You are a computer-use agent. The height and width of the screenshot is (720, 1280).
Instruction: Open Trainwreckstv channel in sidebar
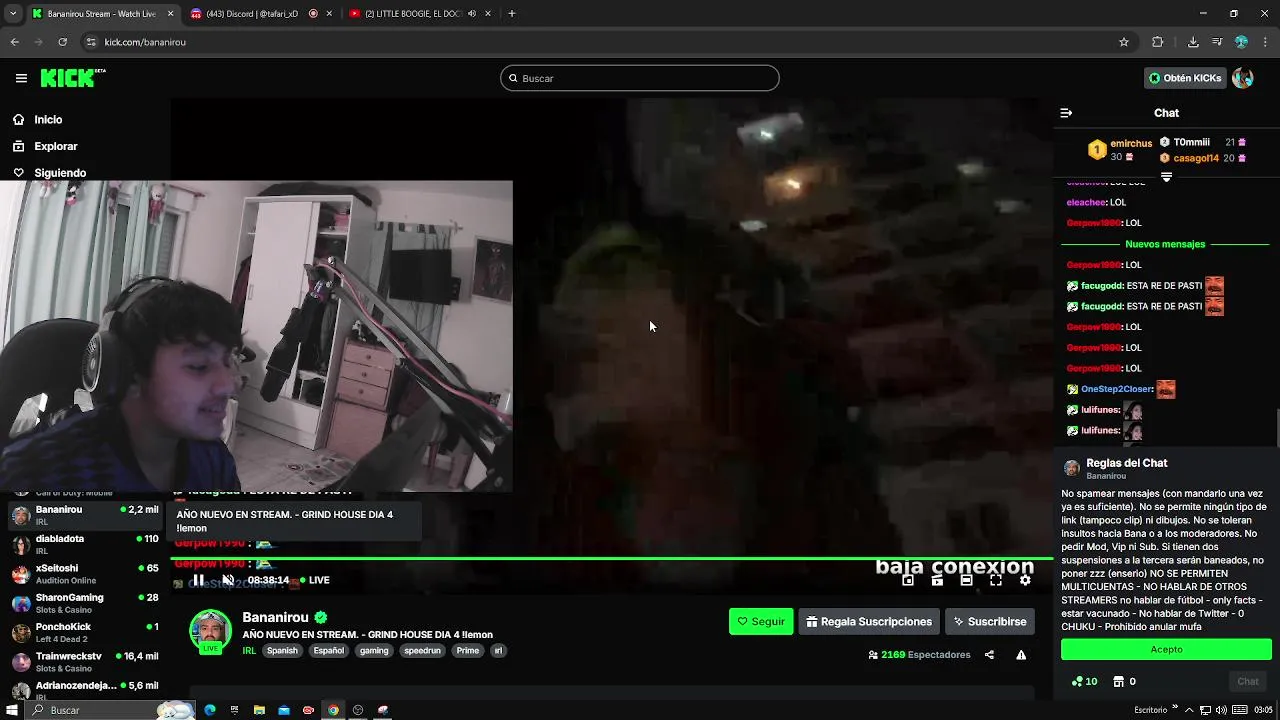click(x=85, y=662)
